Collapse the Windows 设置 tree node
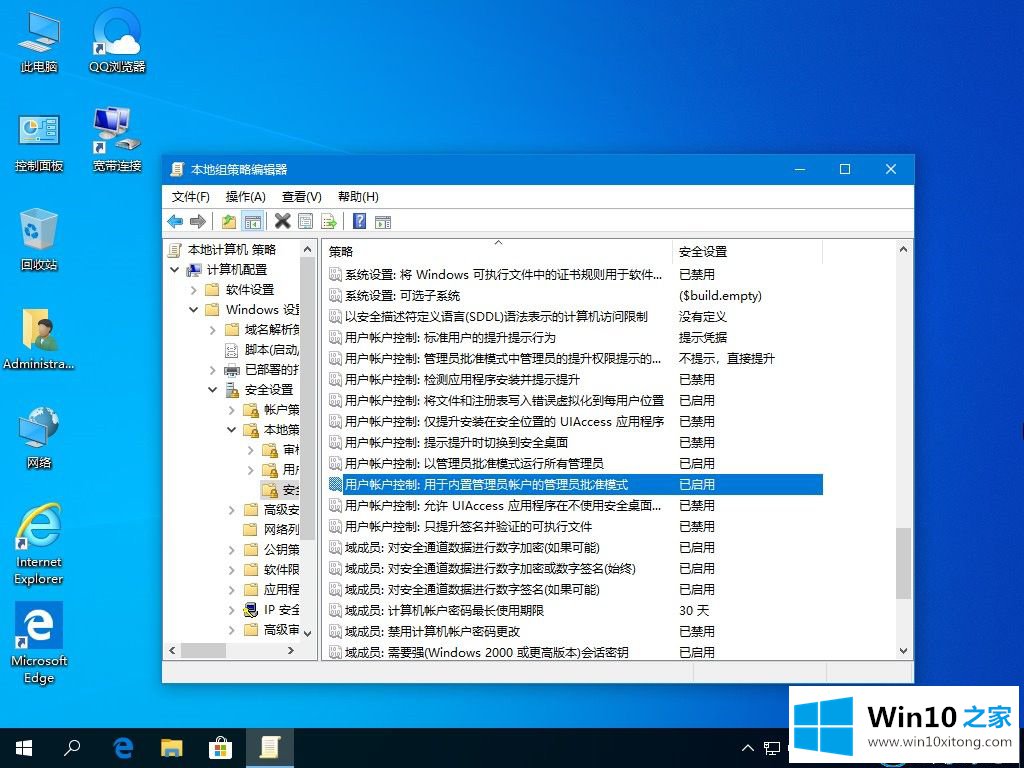 (193, 310)
